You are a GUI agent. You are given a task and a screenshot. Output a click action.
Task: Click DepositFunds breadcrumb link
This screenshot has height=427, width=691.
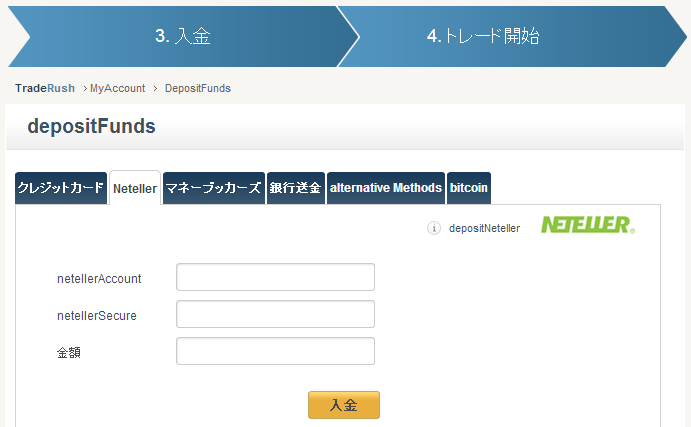(x=197, y=88)
